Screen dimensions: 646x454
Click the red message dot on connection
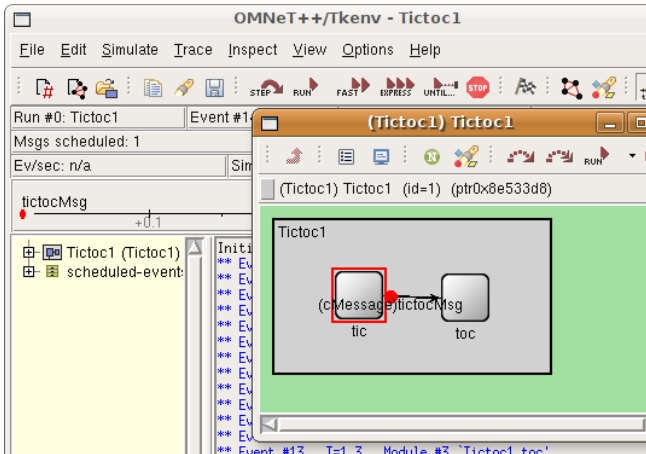tap(391, 296)
